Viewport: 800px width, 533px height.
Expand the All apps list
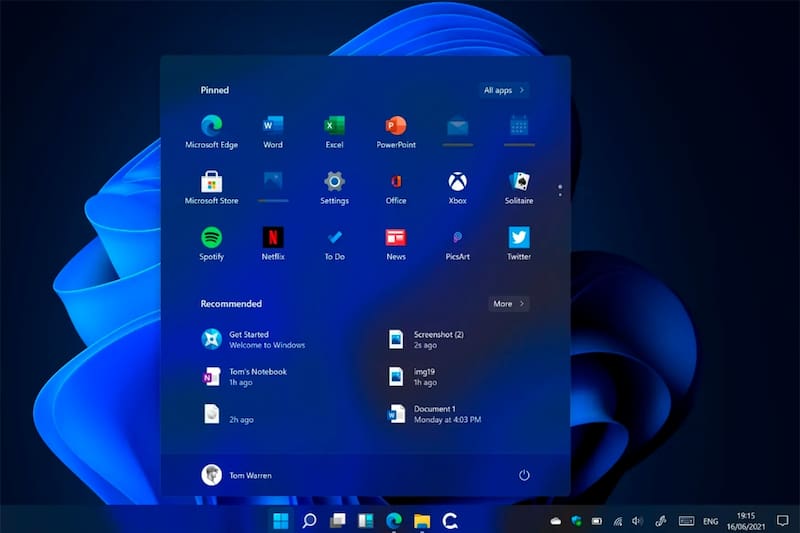[x=503, y=90]
